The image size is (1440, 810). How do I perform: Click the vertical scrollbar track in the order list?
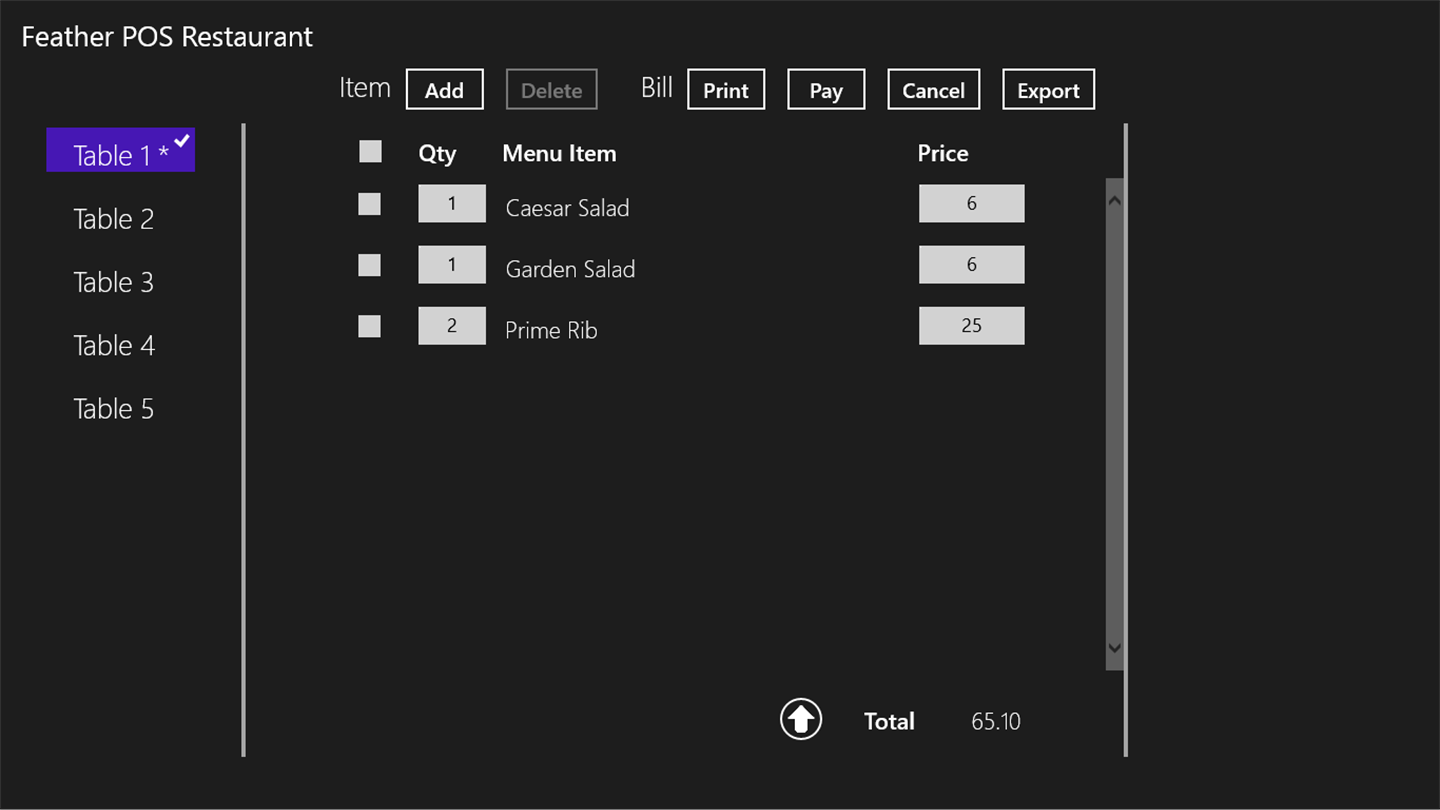tap(1114, 420)
